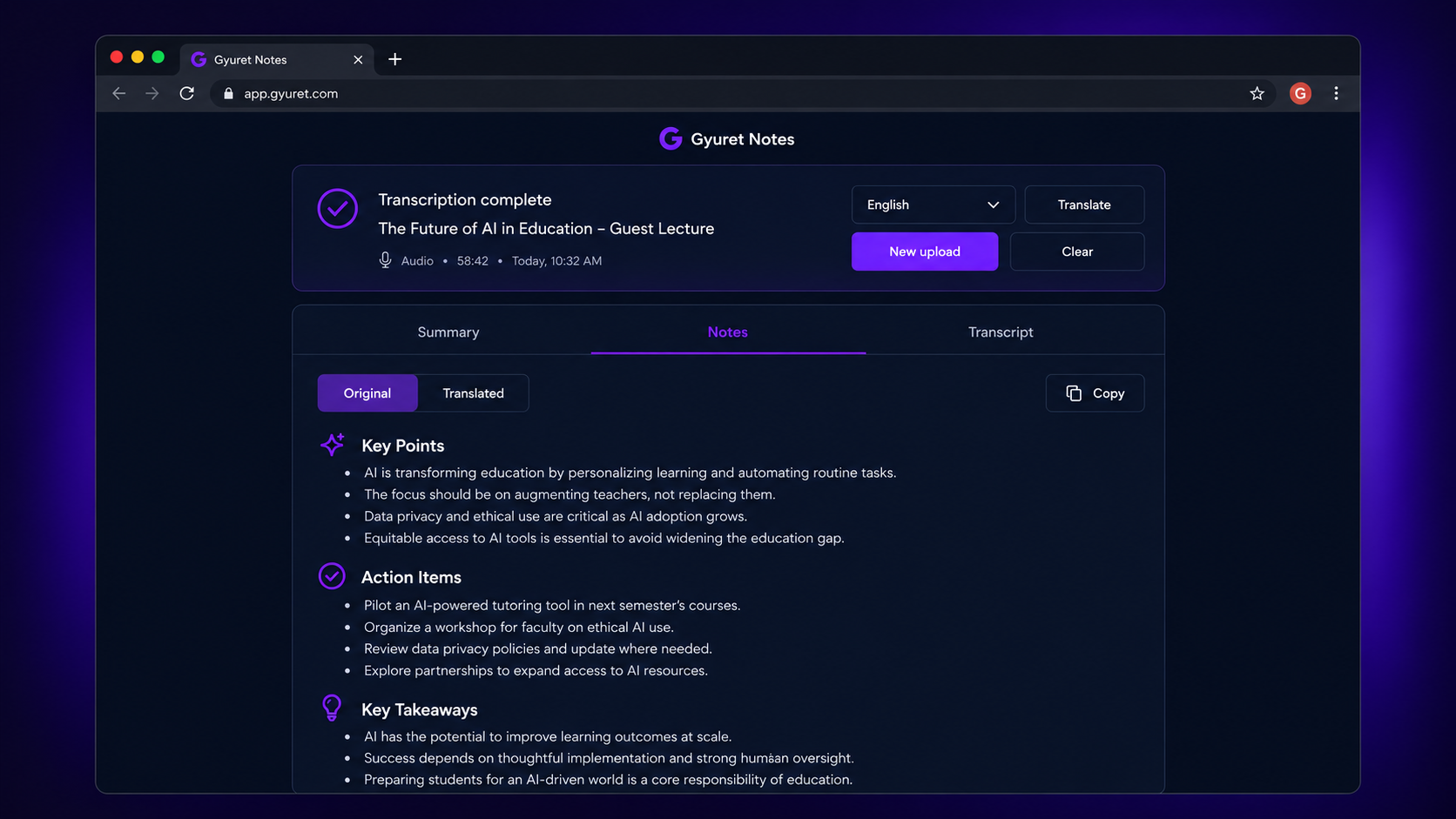
Task: Select the Notes tab
Action: 728,332
